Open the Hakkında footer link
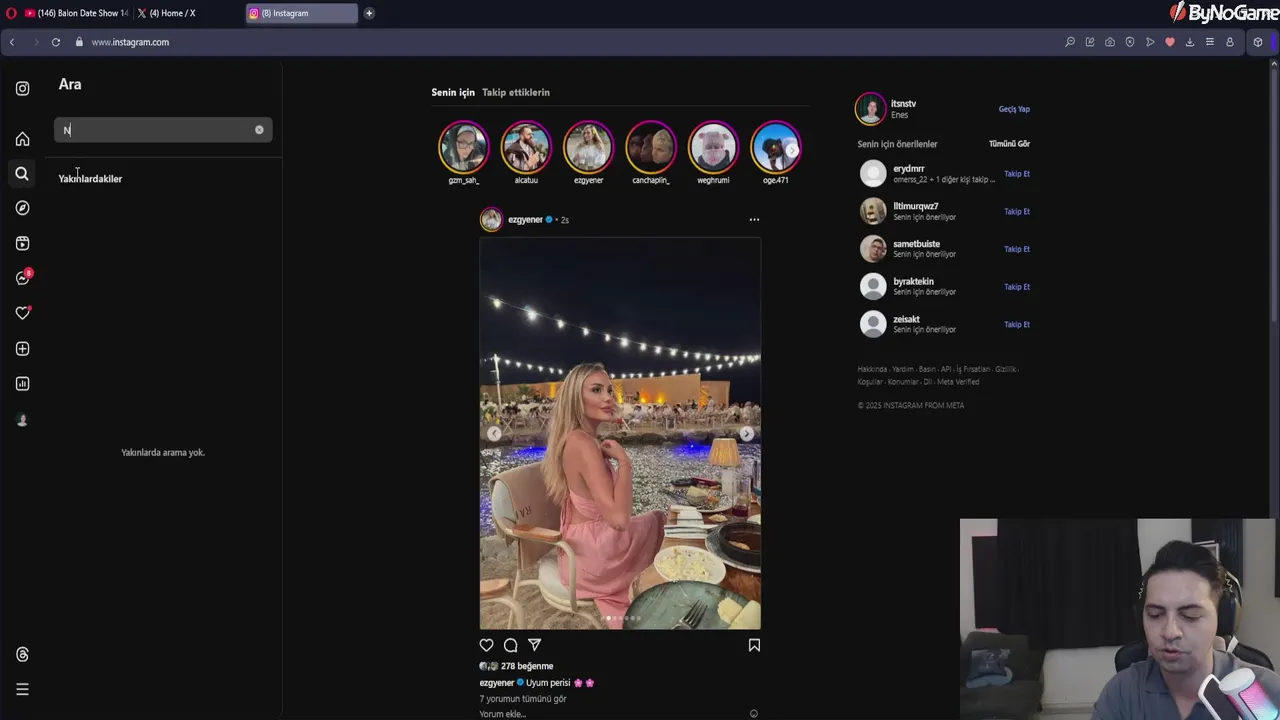The width and height of the screenshot is (1280, 720). (872, 369)
